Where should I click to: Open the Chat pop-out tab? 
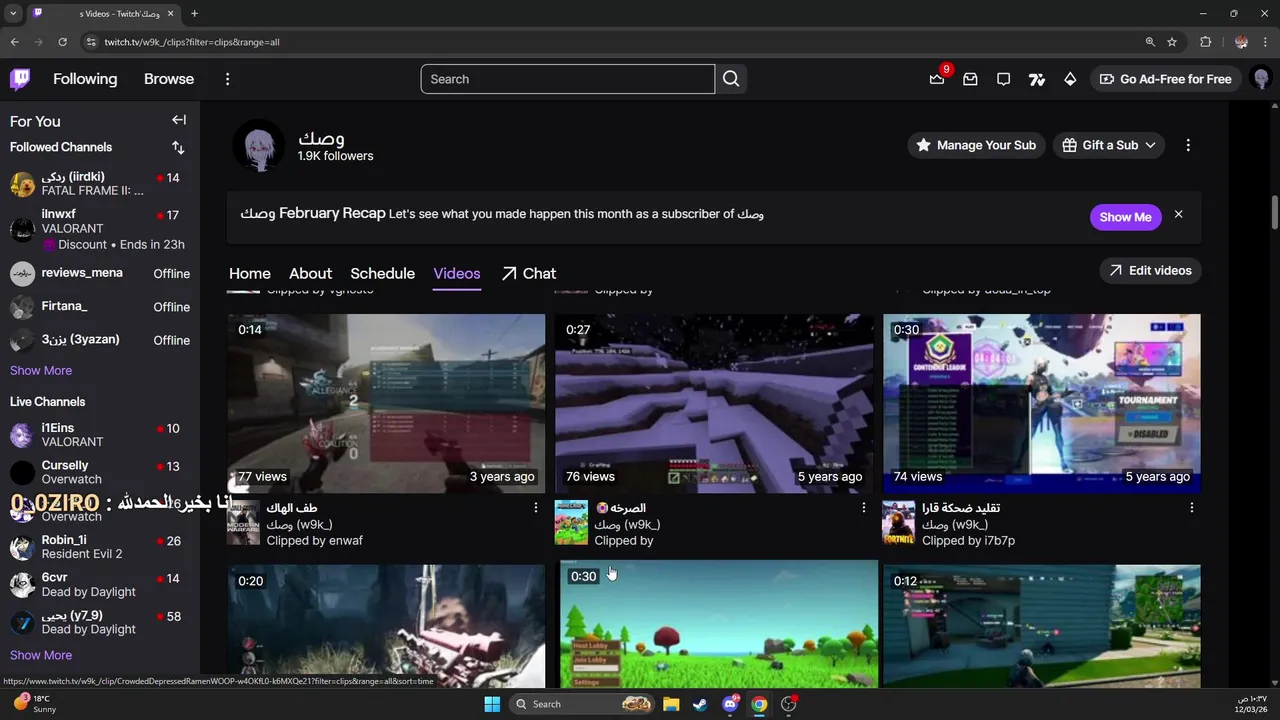click(x=529, y=273)
